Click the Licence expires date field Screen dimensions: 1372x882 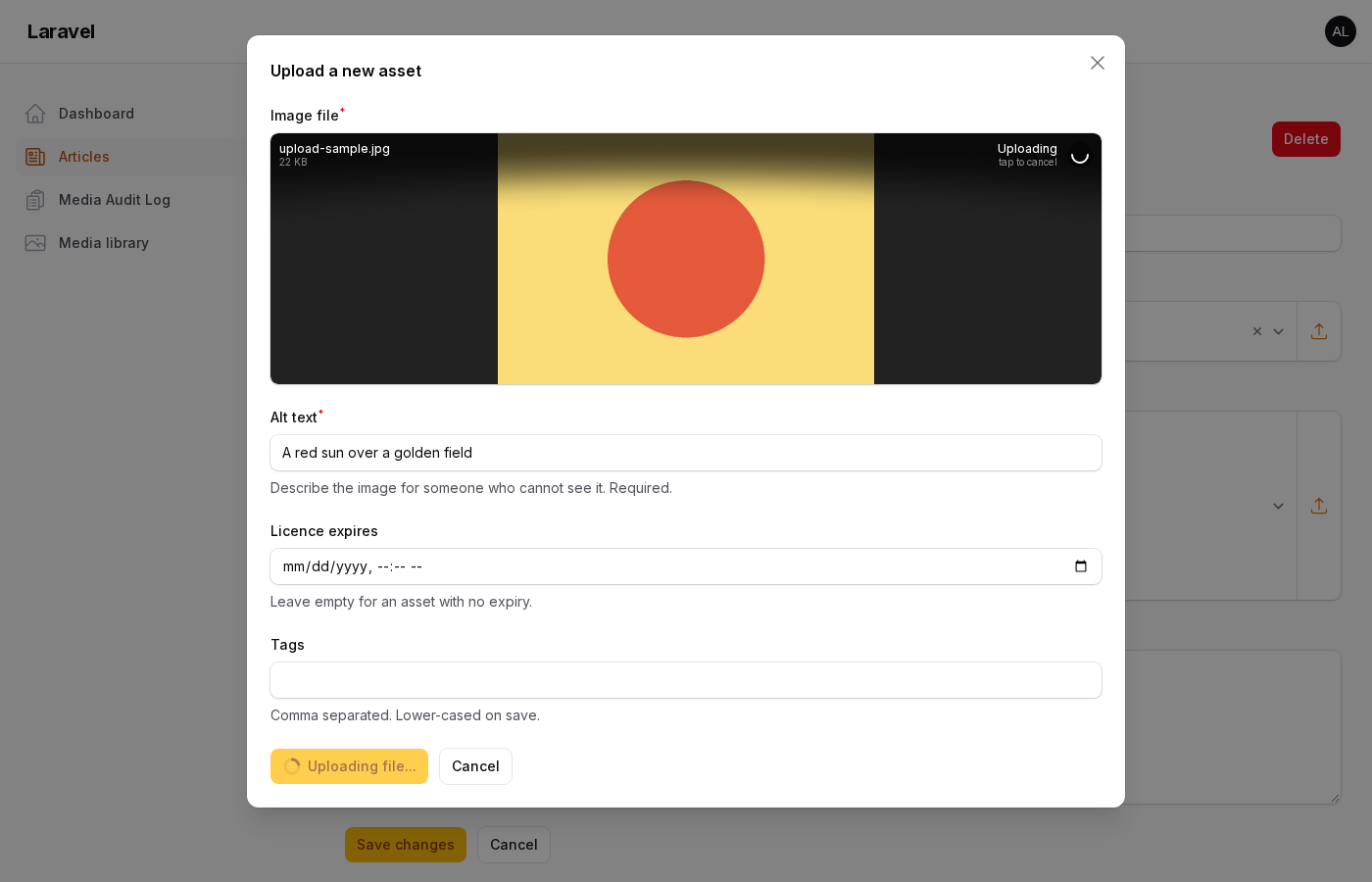tap(686, 566)
